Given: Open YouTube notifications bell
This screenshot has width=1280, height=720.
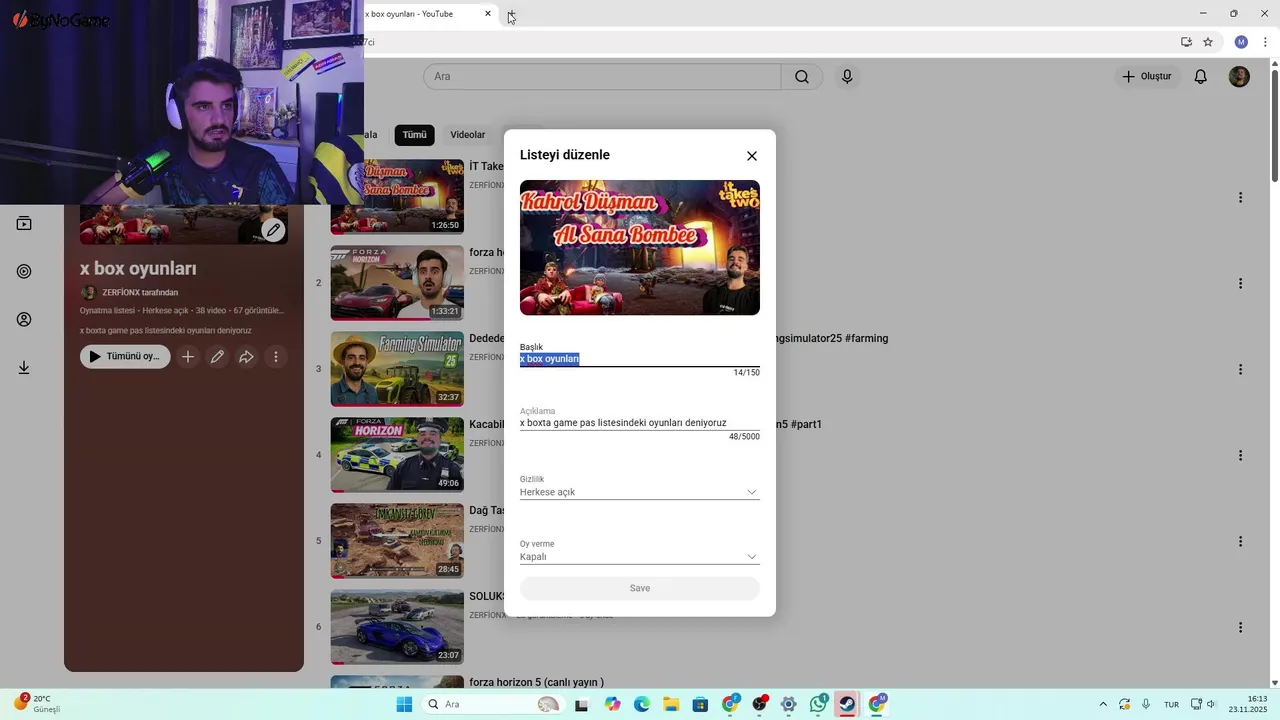Looking at the screenshot, I should [1201, 77].
